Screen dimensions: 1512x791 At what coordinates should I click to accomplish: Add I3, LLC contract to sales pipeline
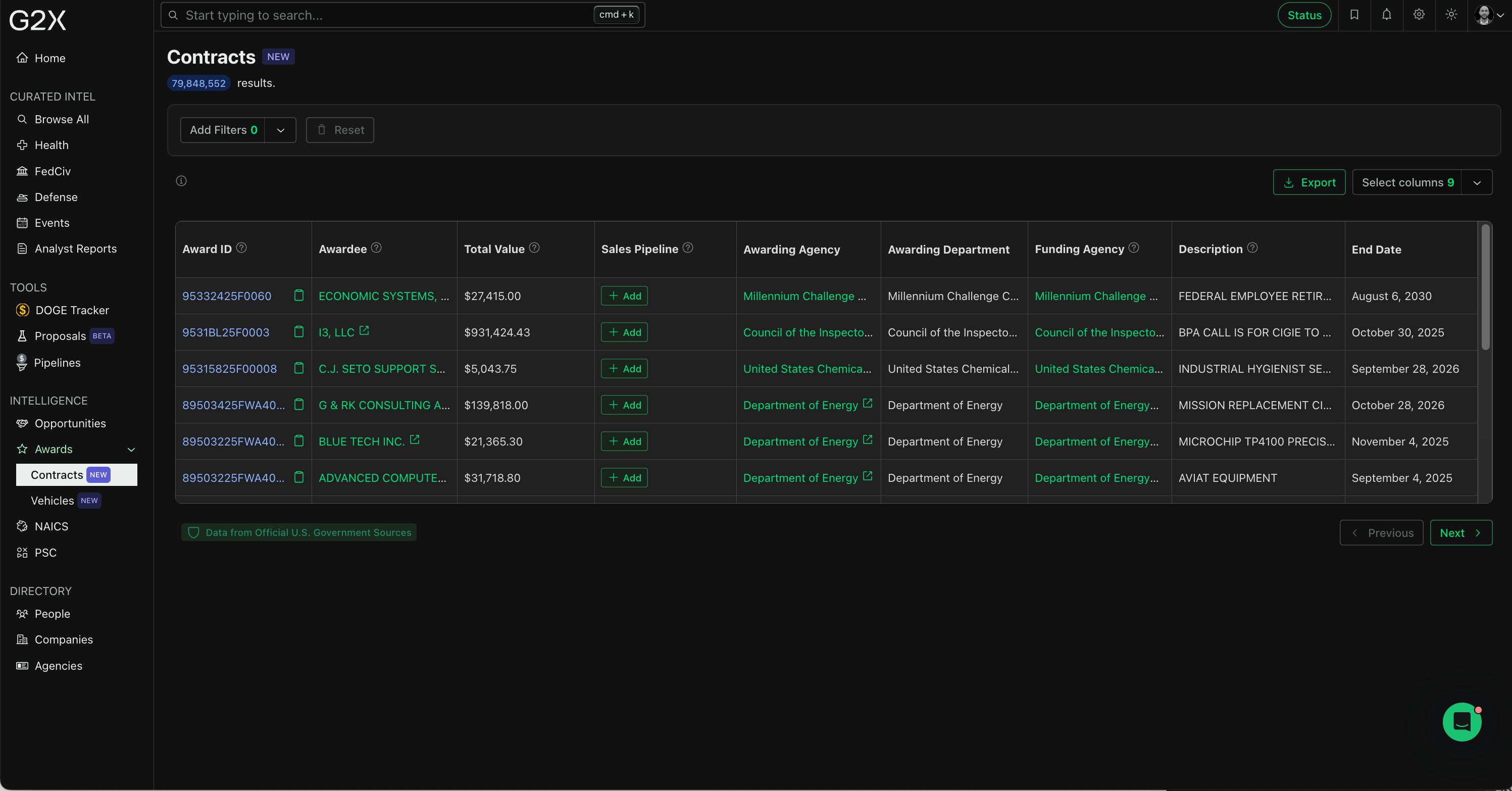(x=624, y=332)
